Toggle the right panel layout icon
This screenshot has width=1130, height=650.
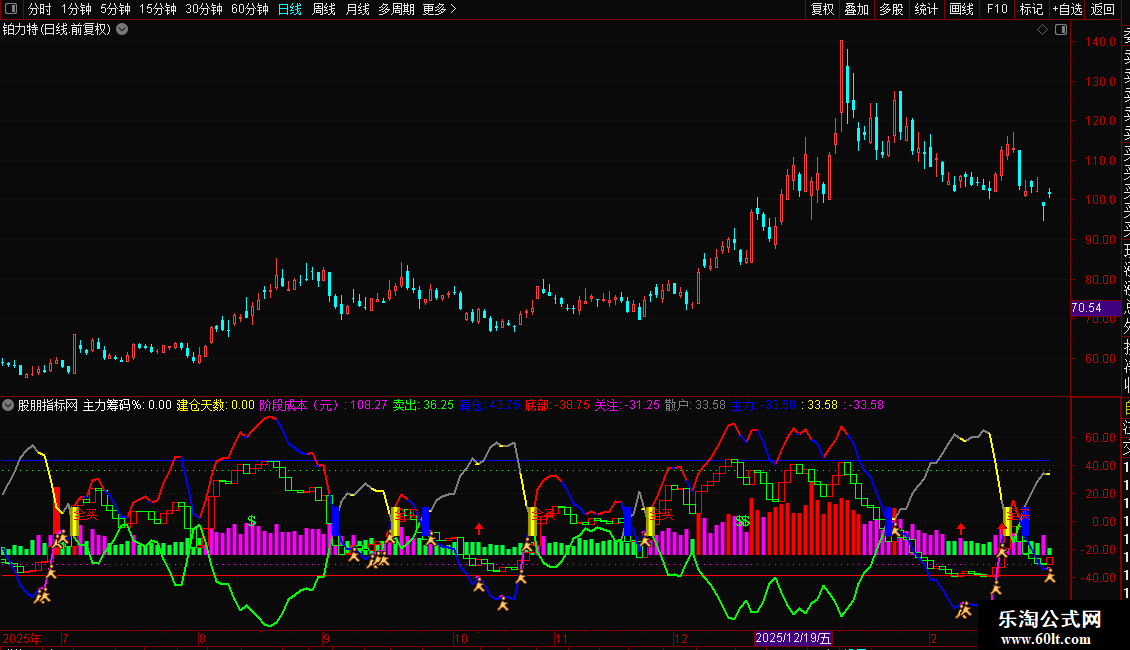tap(1061, 29)
